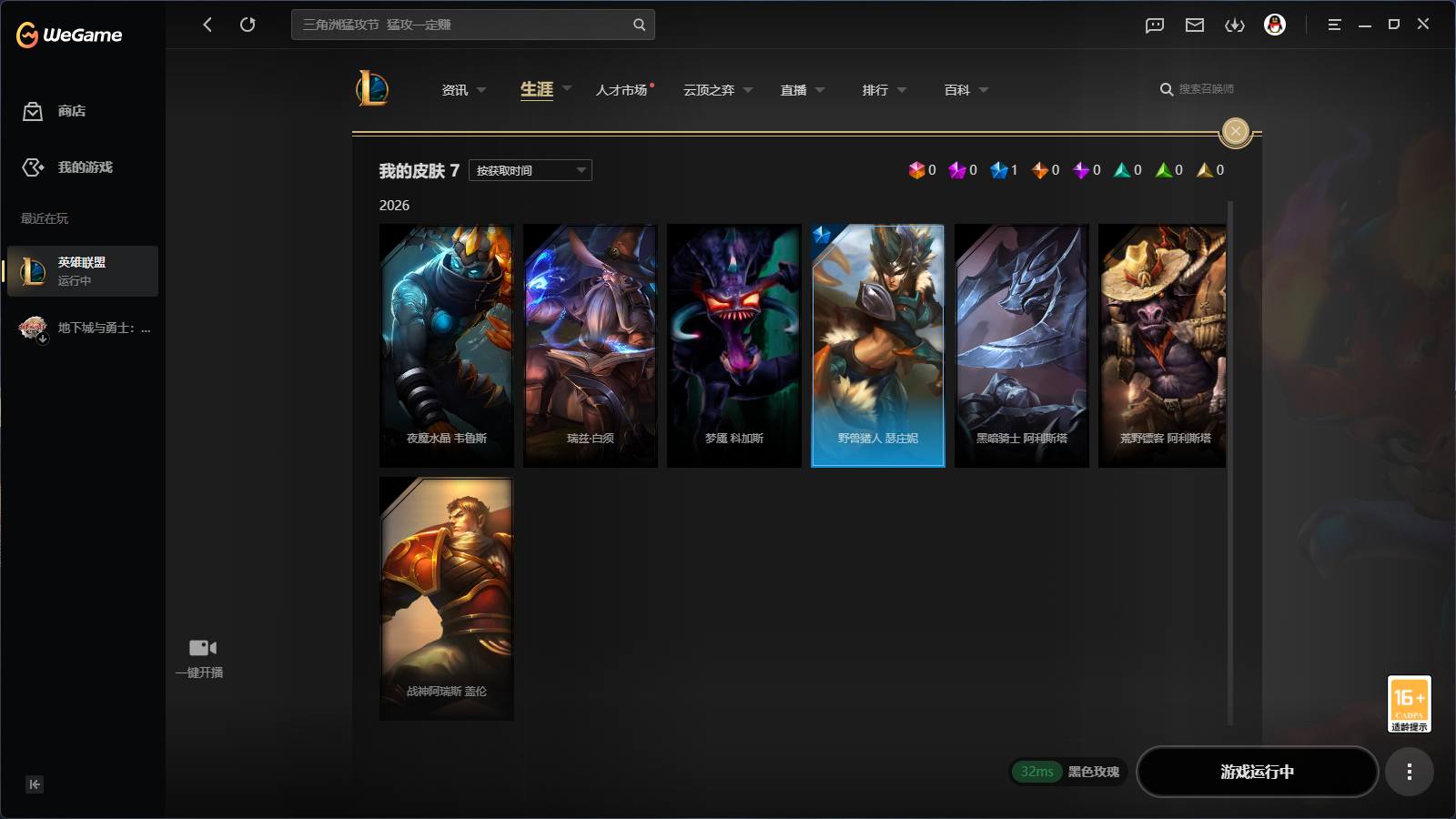Expand the 百科 menu arrow
The height and width of the screenshot is (819, 1456).
pyautogui.click(x=984, y=90)
